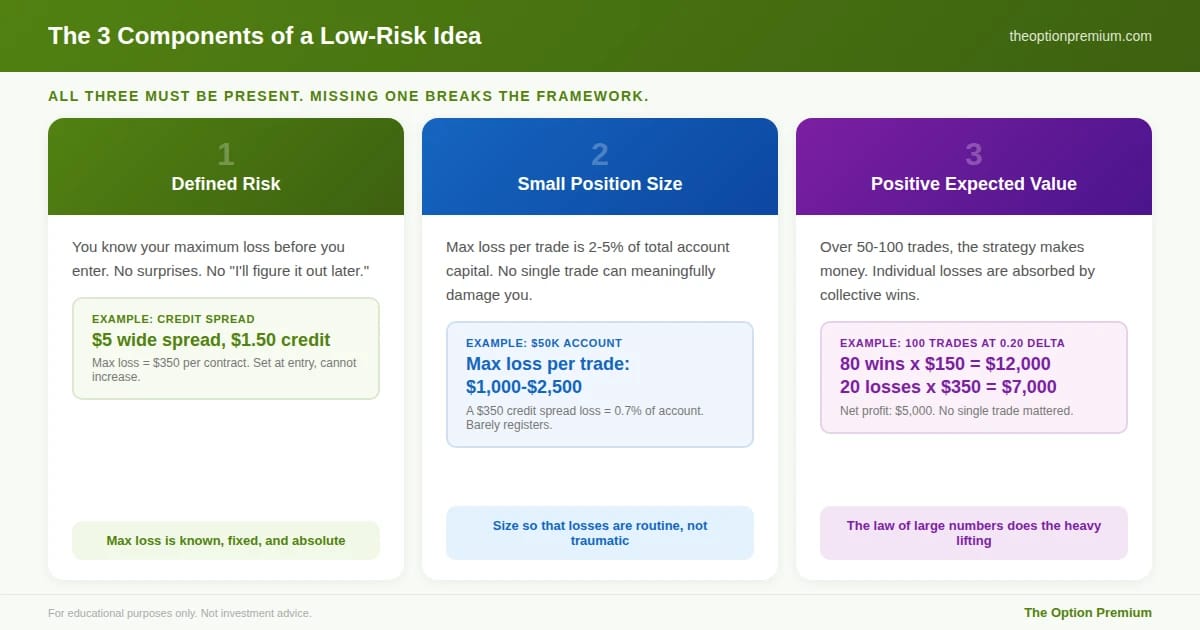Select the number 1 on the green card
The image size is (1200, 630).
[226, 154]
